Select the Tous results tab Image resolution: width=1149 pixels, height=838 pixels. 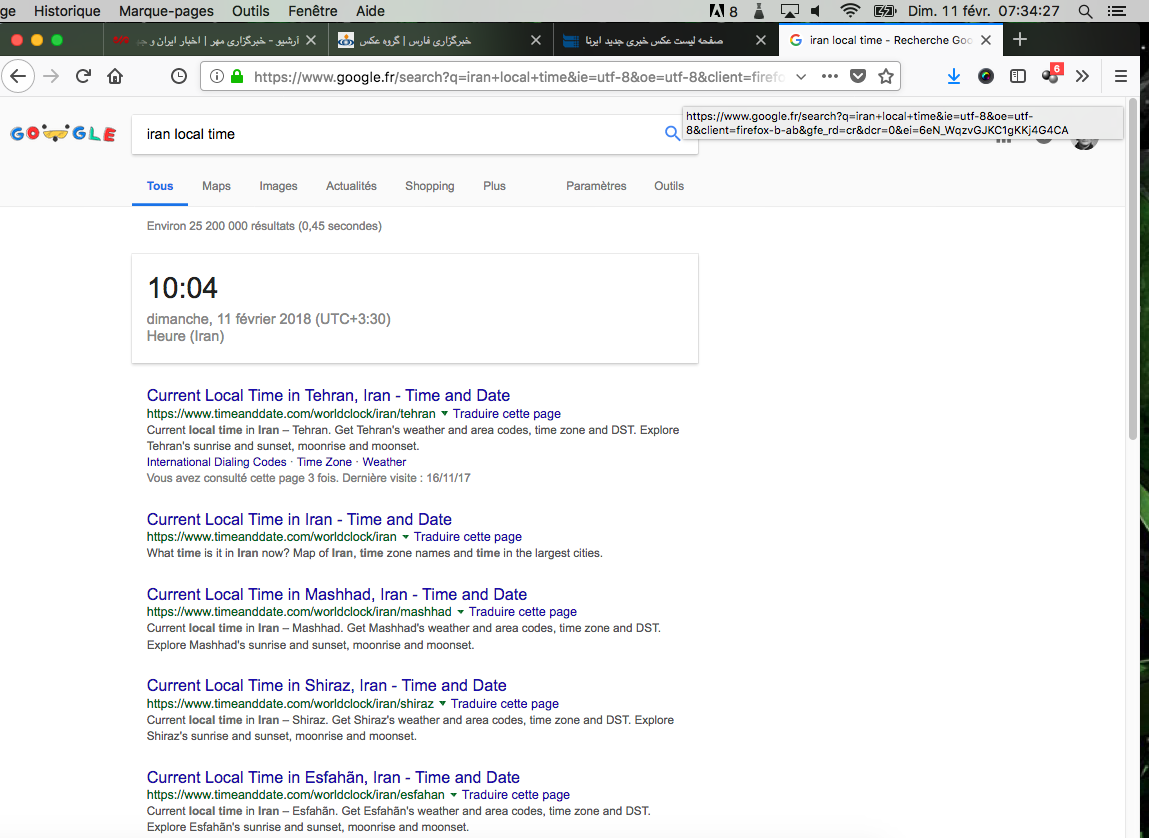click(x=160, y=186)
